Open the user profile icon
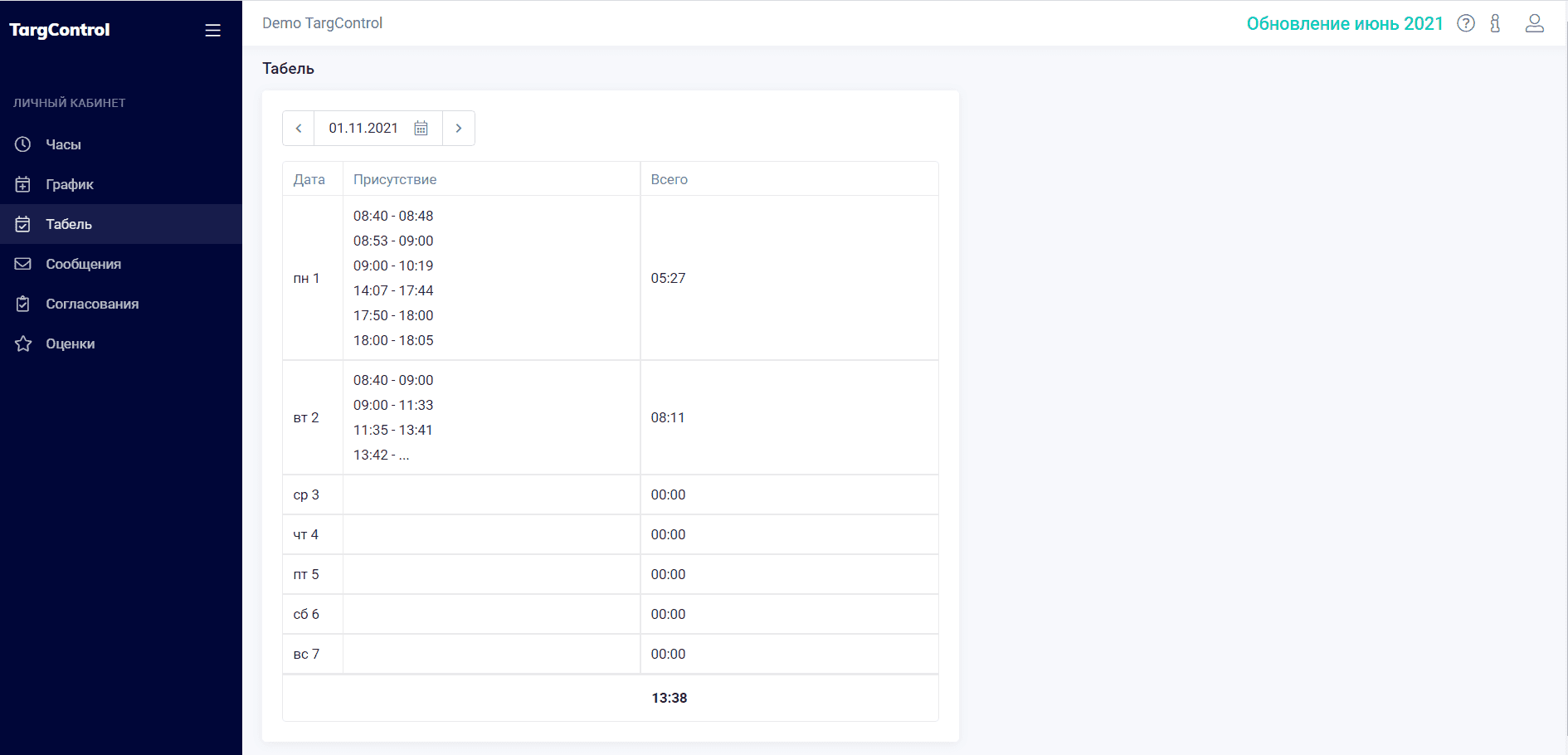This screenshot has height=755, width=1568. pos(1534,23)
